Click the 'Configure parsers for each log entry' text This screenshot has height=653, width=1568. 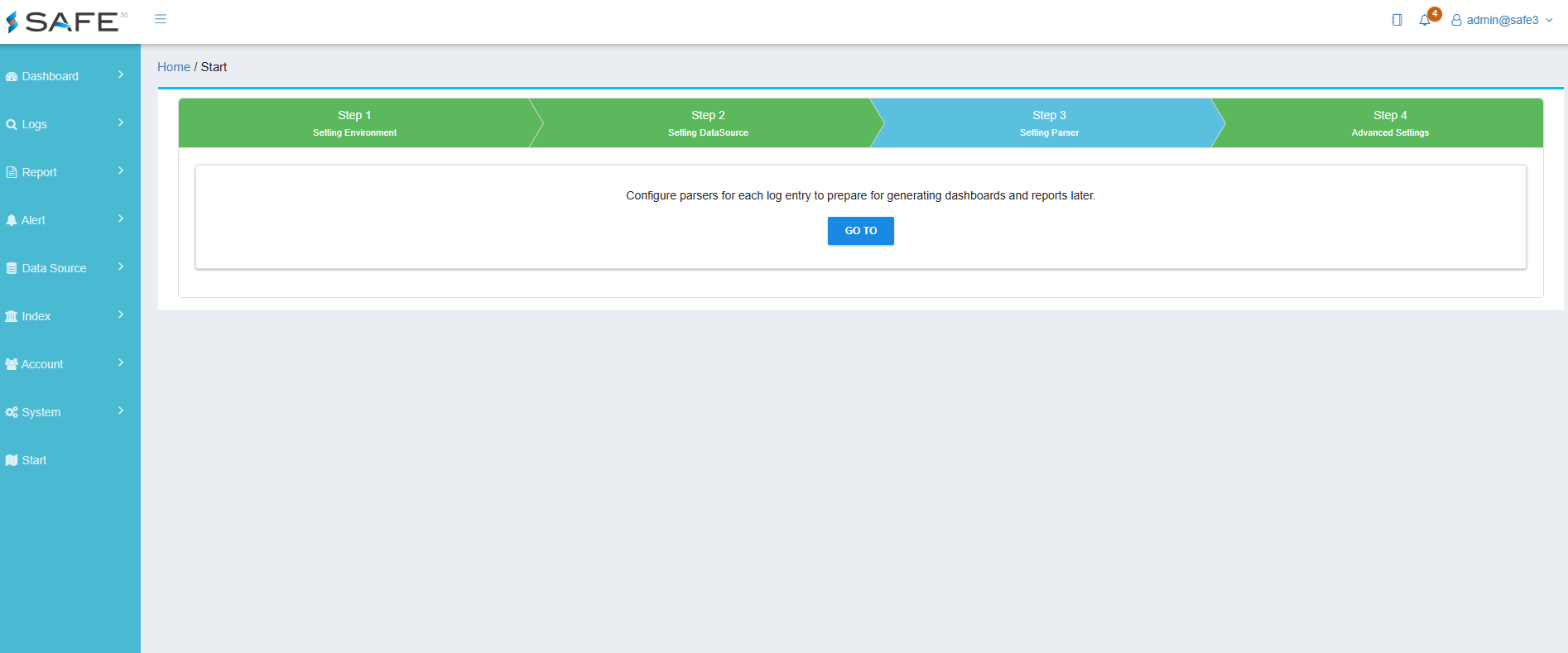tap(861, 196)
